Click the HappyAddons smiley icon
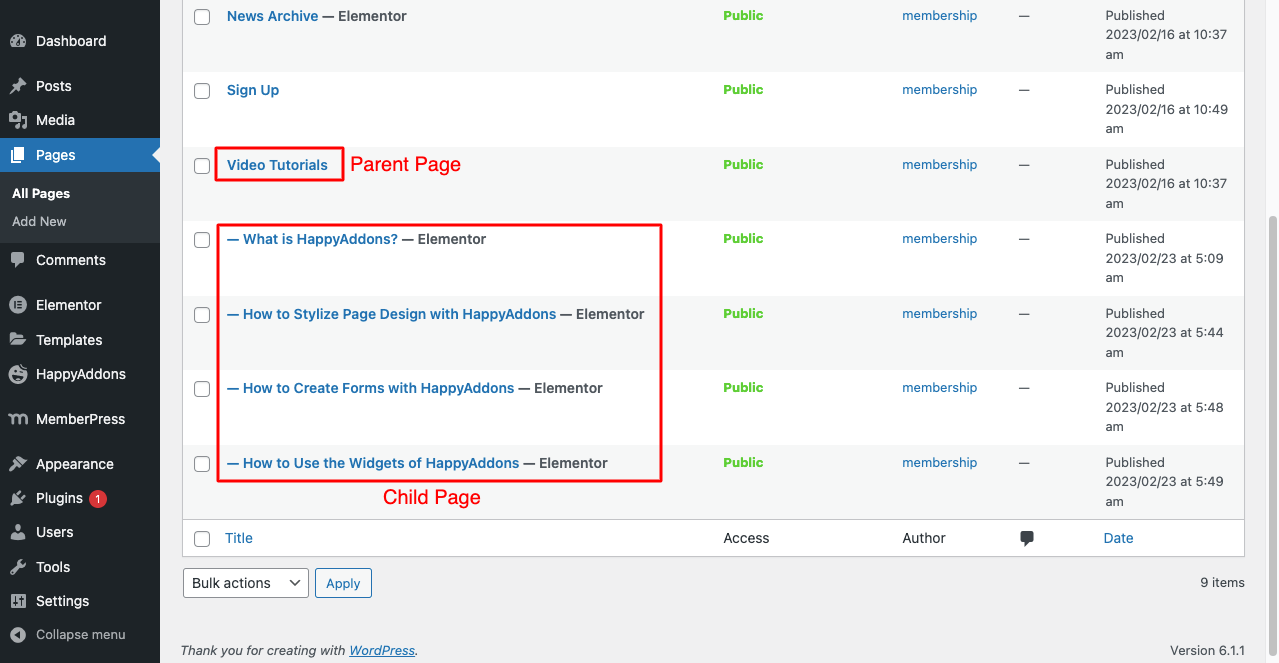This screenshot has height=663, width=1279. pos(18,374)
